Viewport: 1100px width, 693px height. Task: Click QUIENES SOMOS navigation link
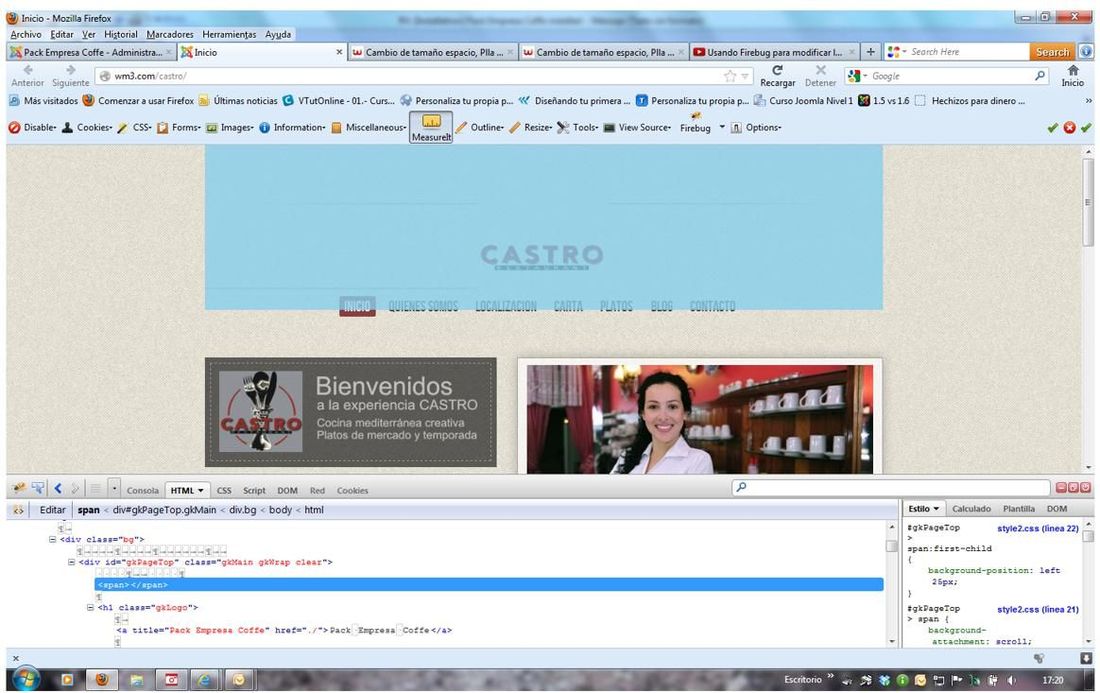(423, 307)
